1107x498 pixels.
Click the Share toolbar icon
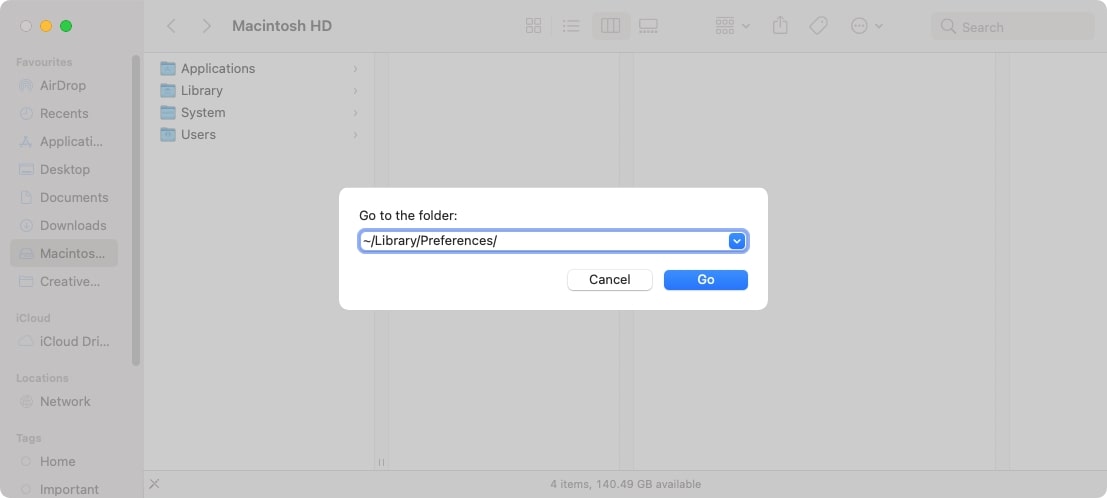(779, 26)
